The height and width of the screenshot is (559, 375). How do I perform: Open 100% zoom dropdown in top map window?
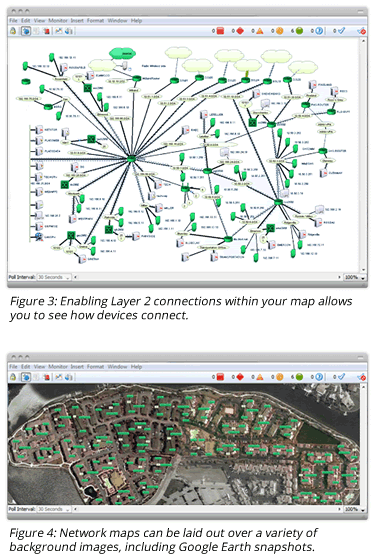[x=354, y=277]
